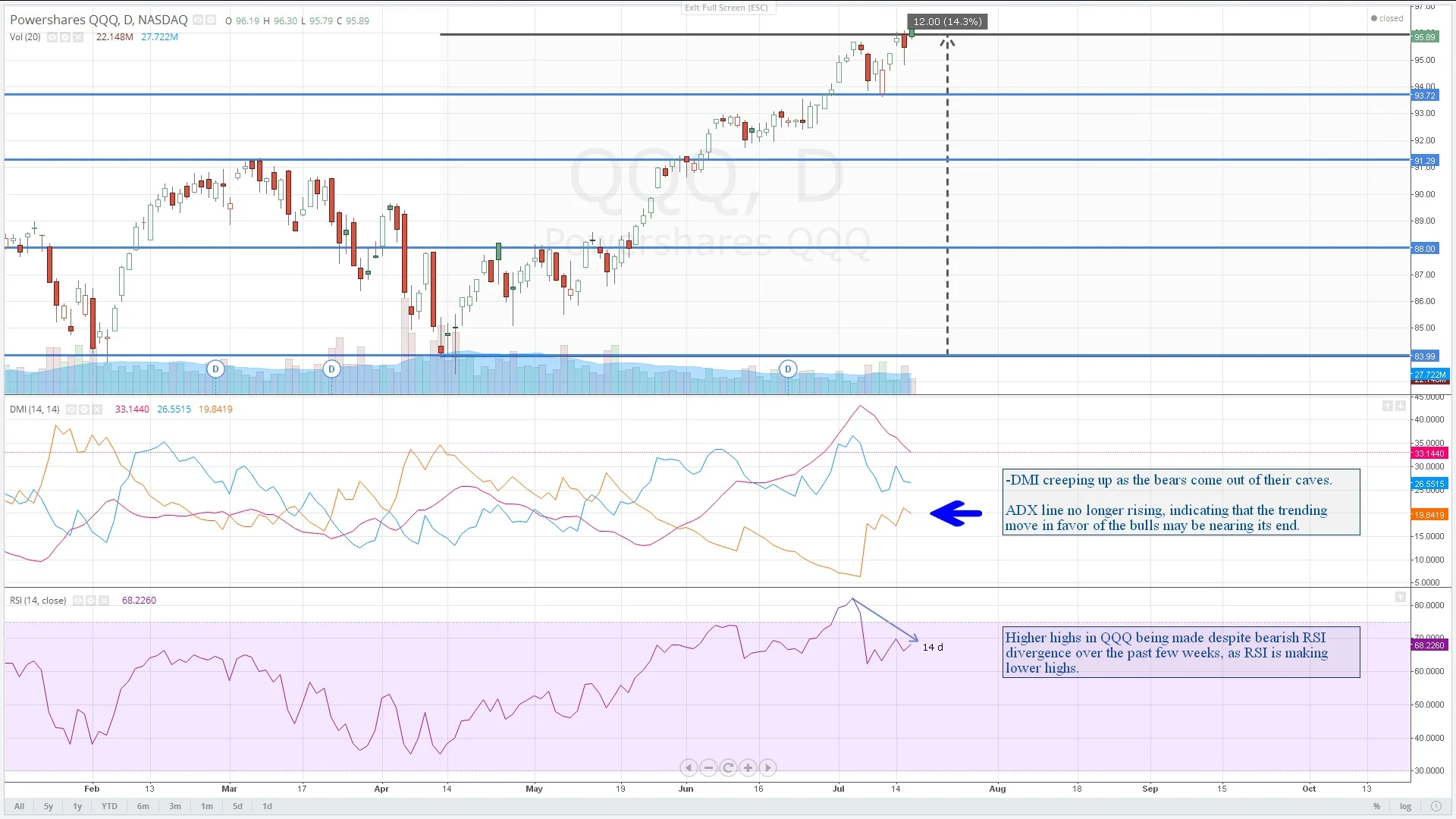Click the Powershares QQQ, D, NASDAQ title
Screen dimensions: 1456x819
click(x=99, y=20)
